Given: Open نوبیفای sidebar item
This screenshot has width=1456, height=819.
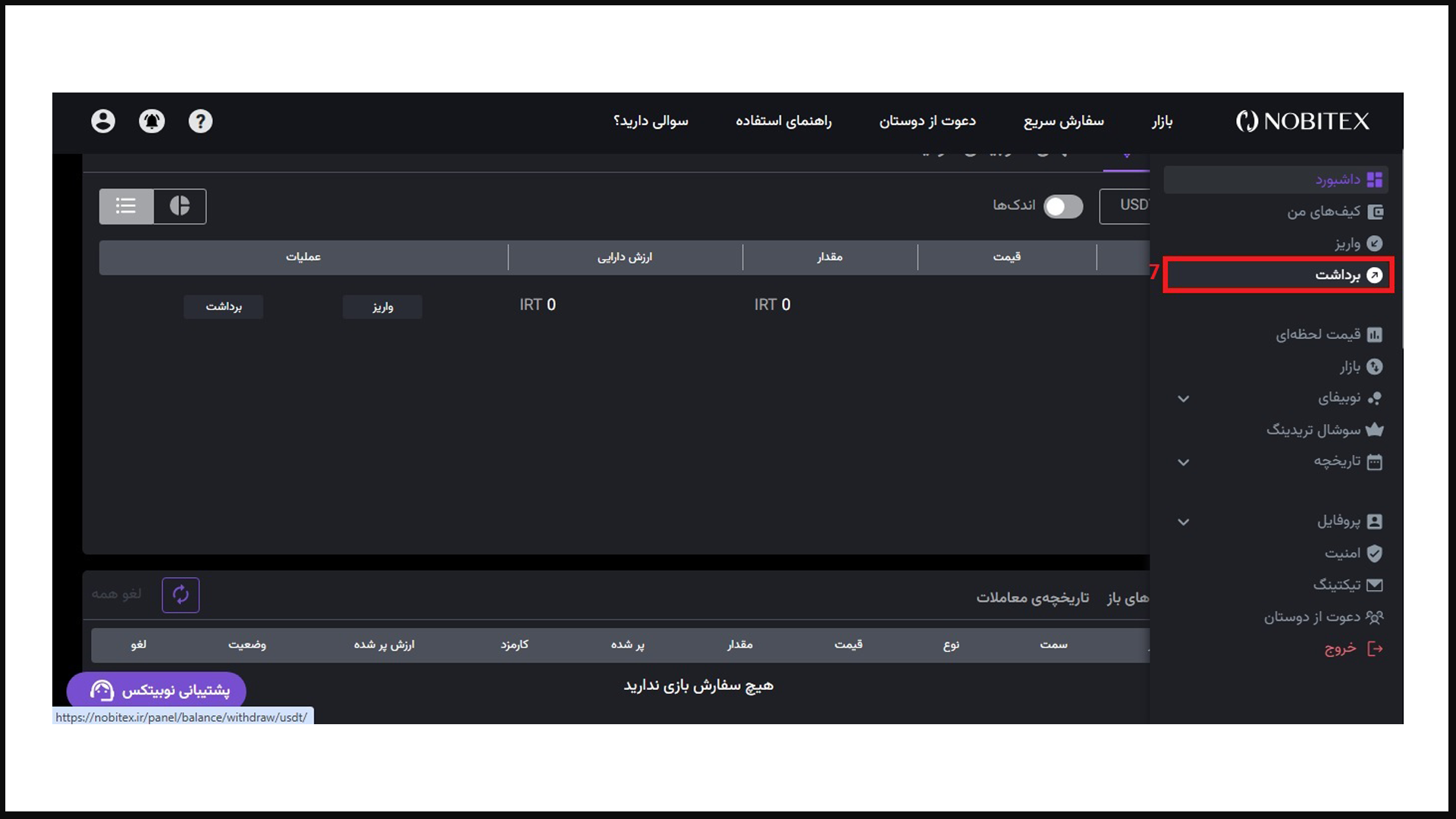Looking at the screenshot, I should click(1351, 398).
